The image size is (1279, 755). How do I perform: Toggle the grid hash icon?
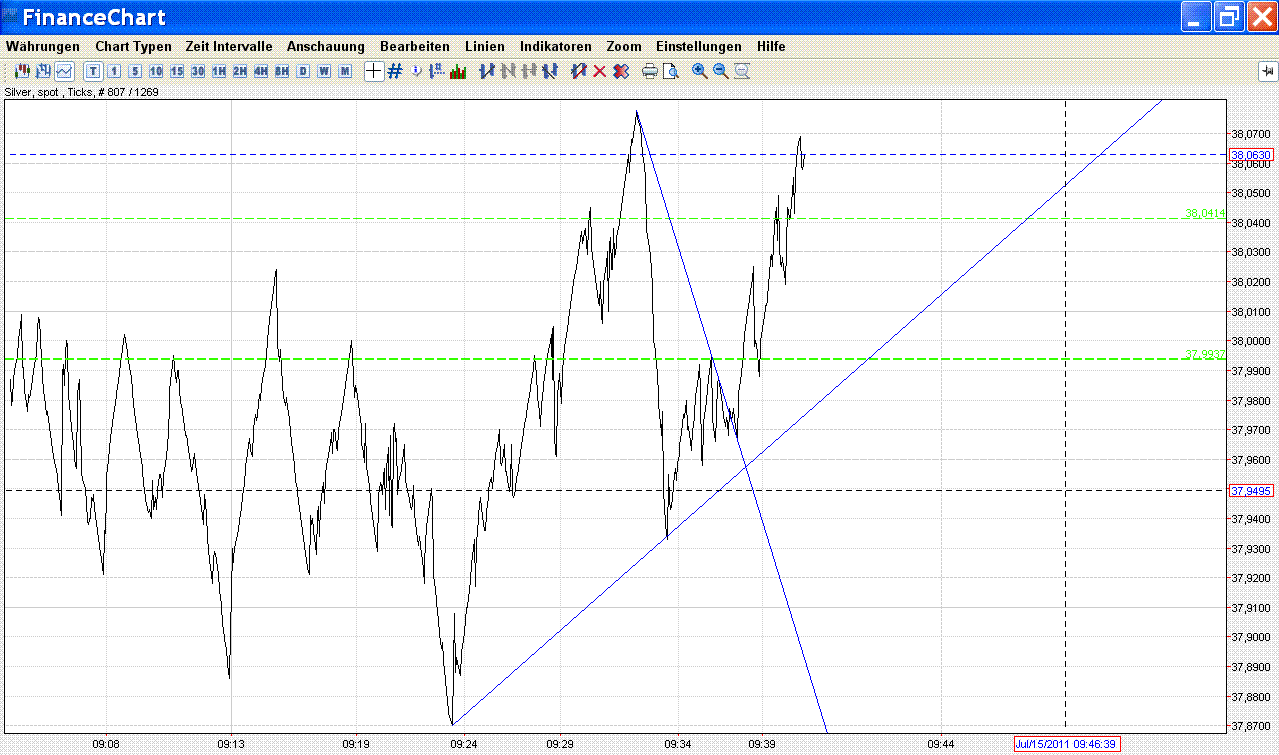(x=395, y=71)
